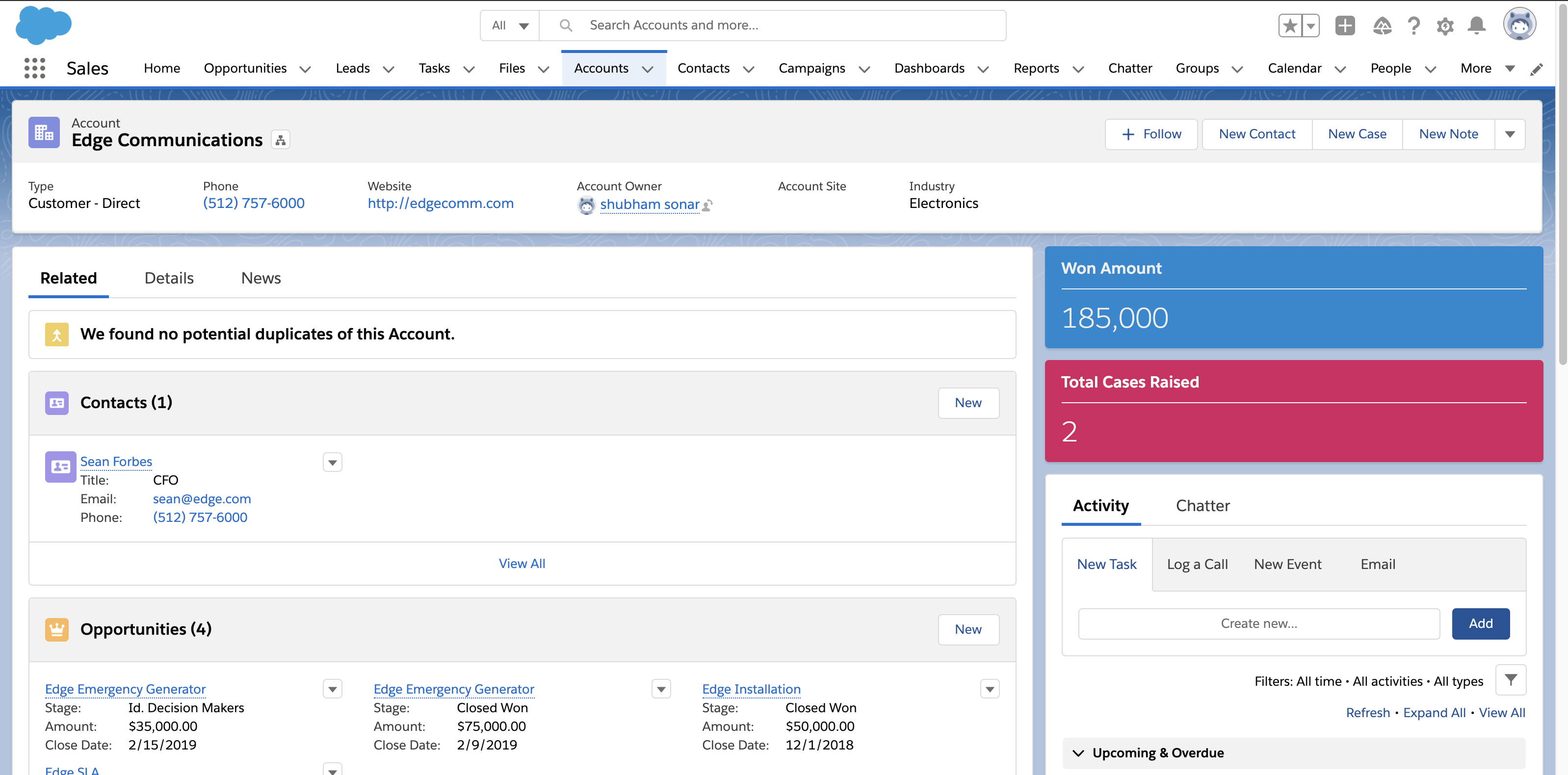Click the Expand All activities link

1434,713
